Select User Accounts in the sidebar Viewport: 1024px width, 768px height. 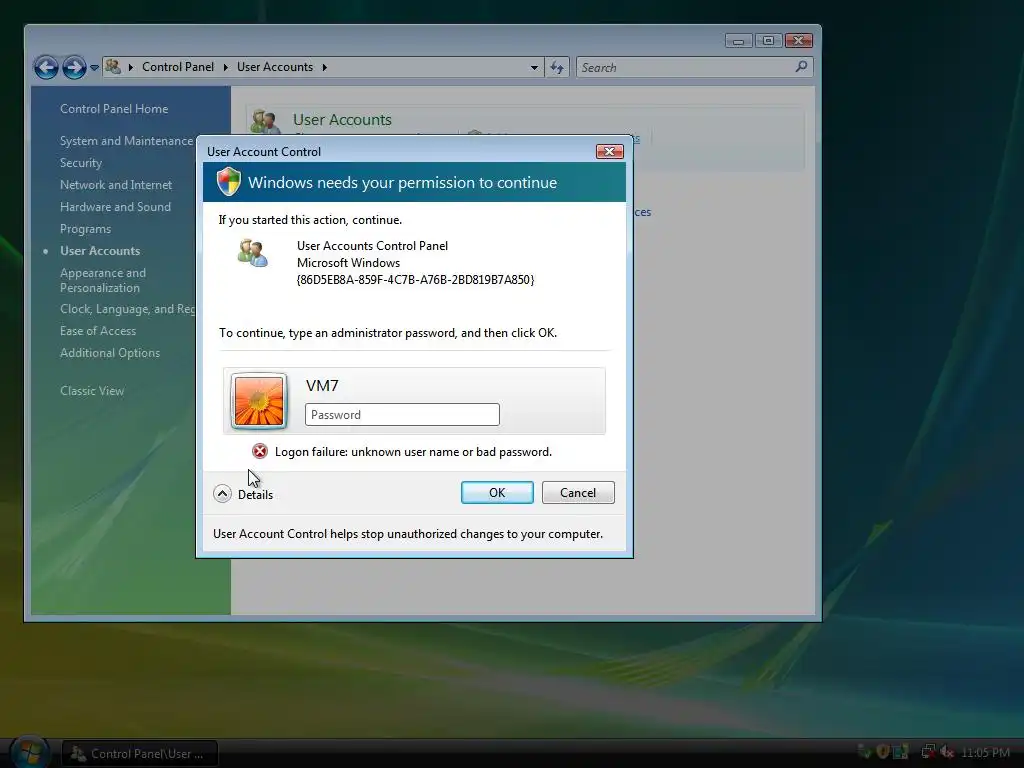100,251
